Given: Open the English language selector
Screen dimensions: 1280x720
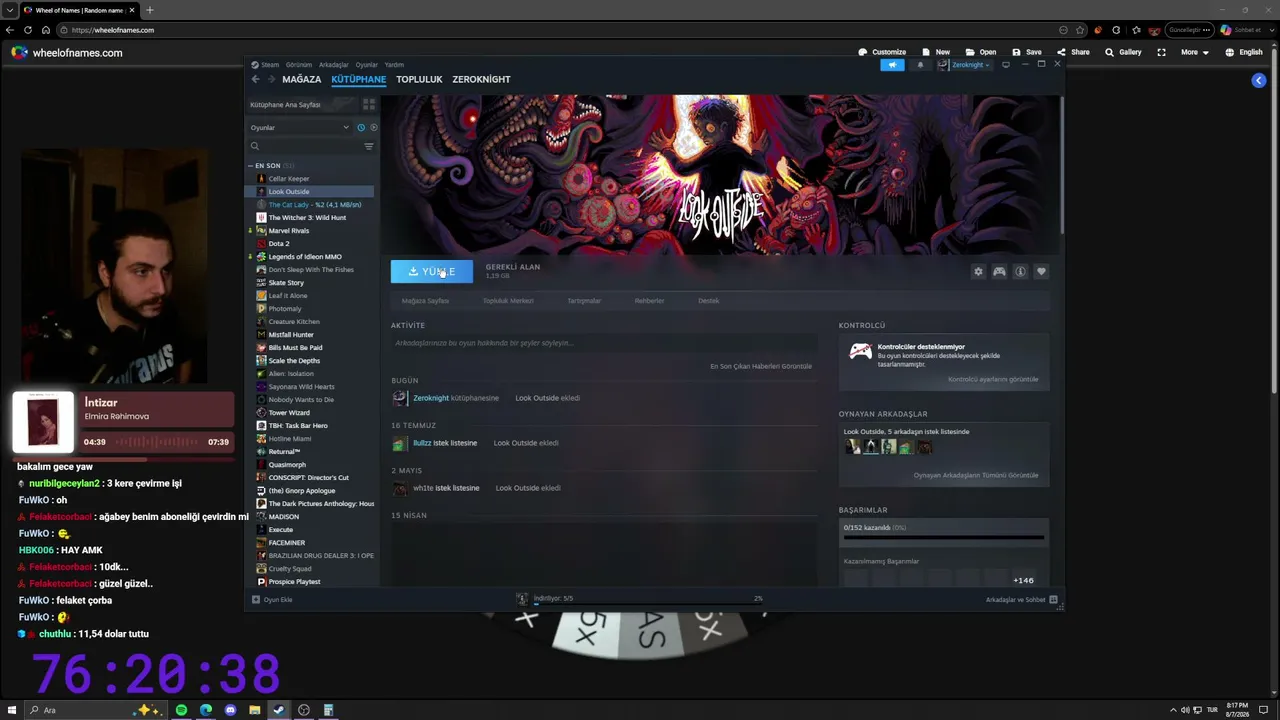Looking at the screenshot, I should tap(1244, 52).
